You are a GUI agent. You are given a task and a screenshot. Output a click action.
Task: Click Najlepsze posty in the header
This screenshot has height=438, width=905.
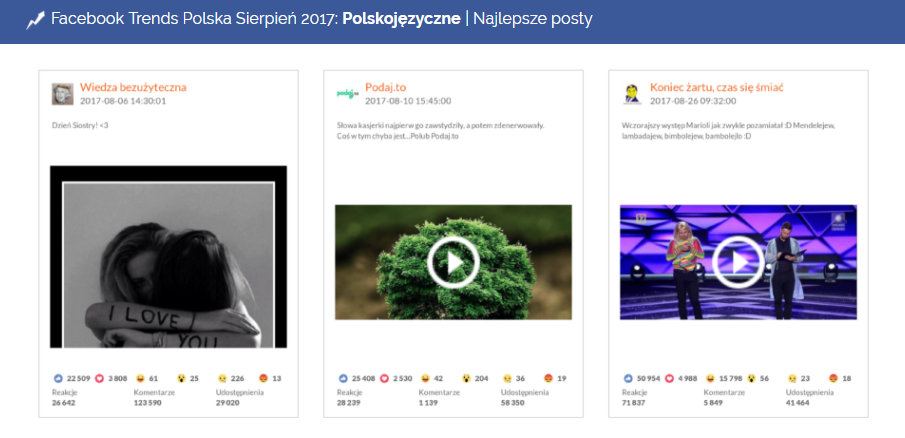click(533, 19)
